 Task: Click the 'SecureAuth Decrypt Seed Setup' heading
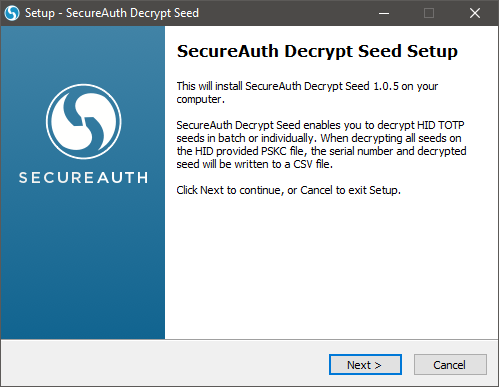pos(317,52)
